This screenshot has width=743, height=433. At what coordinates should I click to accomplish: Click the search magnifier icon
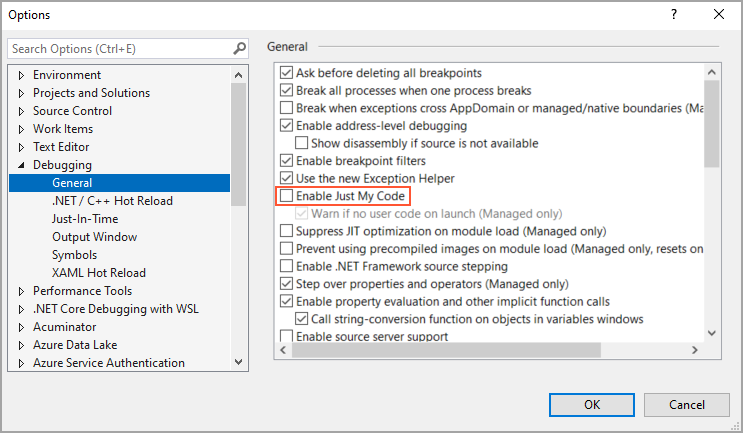click(x=239, y=48)
